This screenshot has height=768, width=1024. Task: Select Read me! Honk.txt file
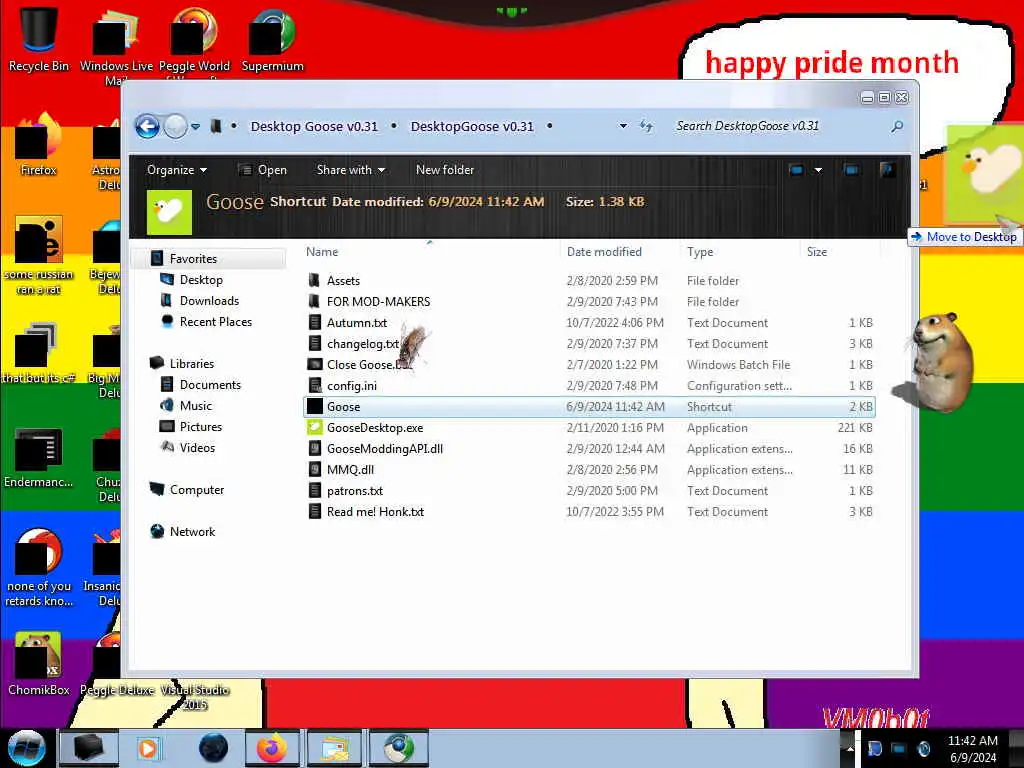click(375, 511)
